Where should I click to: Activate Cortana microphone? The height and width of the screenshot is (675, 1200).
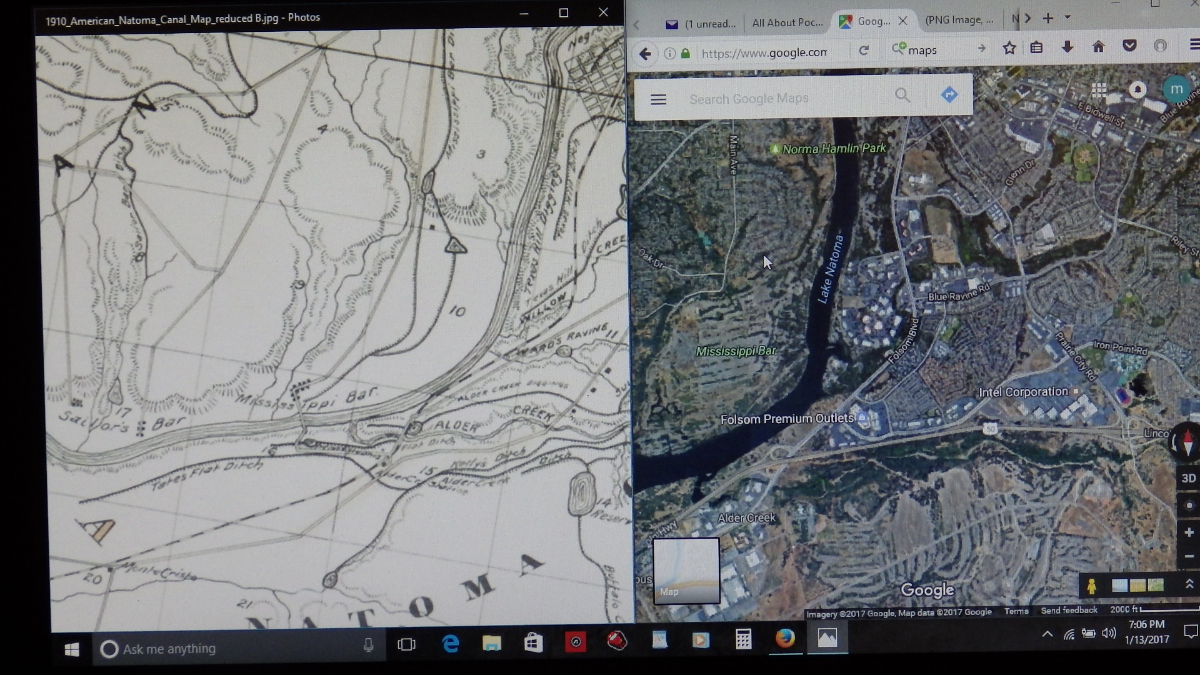[369, 646]
